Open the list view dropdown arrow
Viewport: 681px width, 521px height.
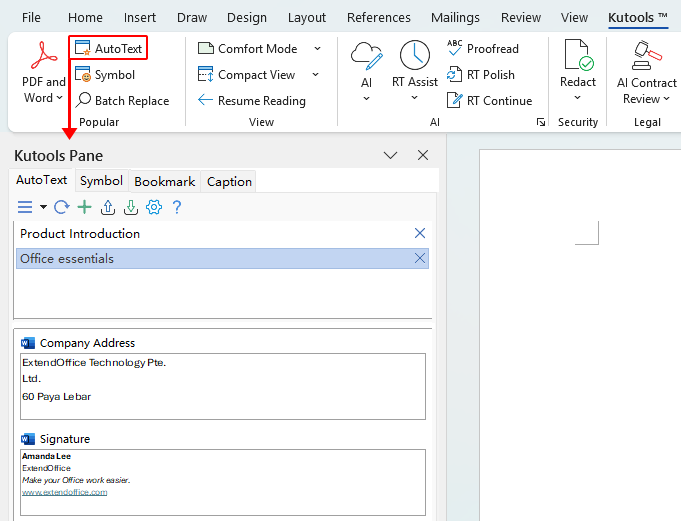tap(43, 207)
